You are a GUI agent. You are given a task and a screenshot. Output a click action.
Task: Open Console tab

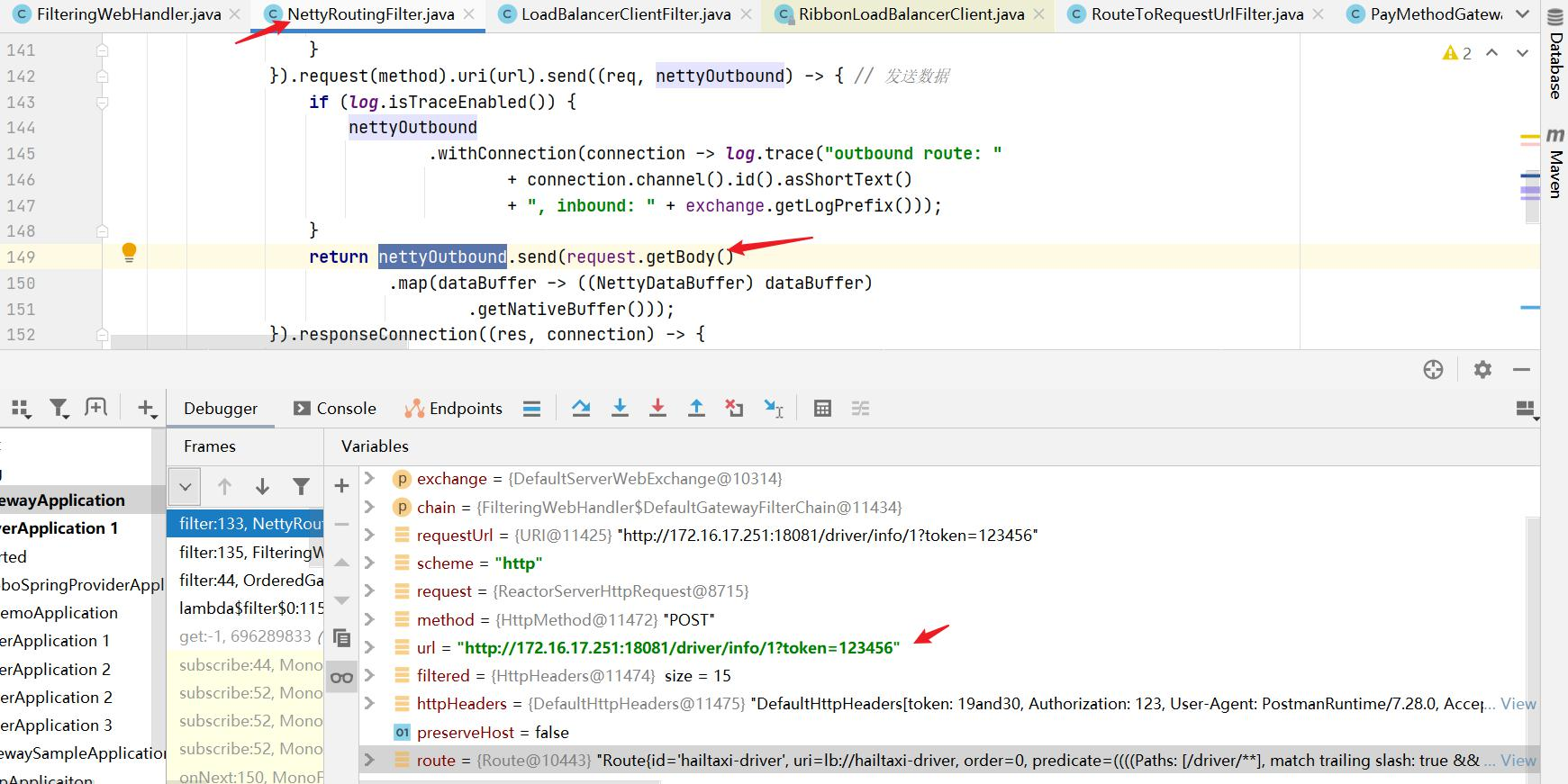335,409
